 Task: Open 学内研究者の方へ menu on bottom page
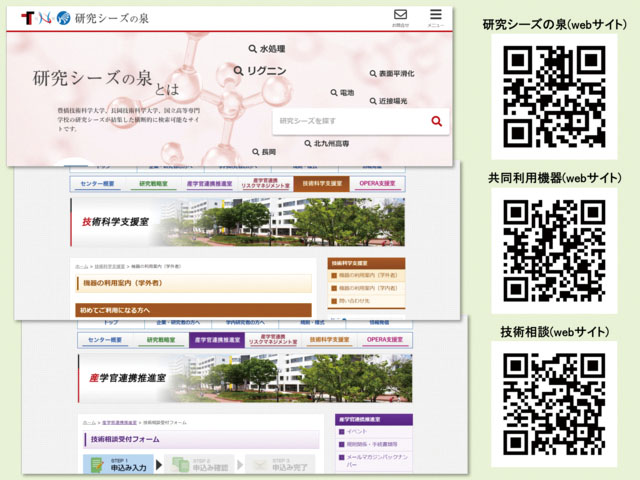point(245,322)
